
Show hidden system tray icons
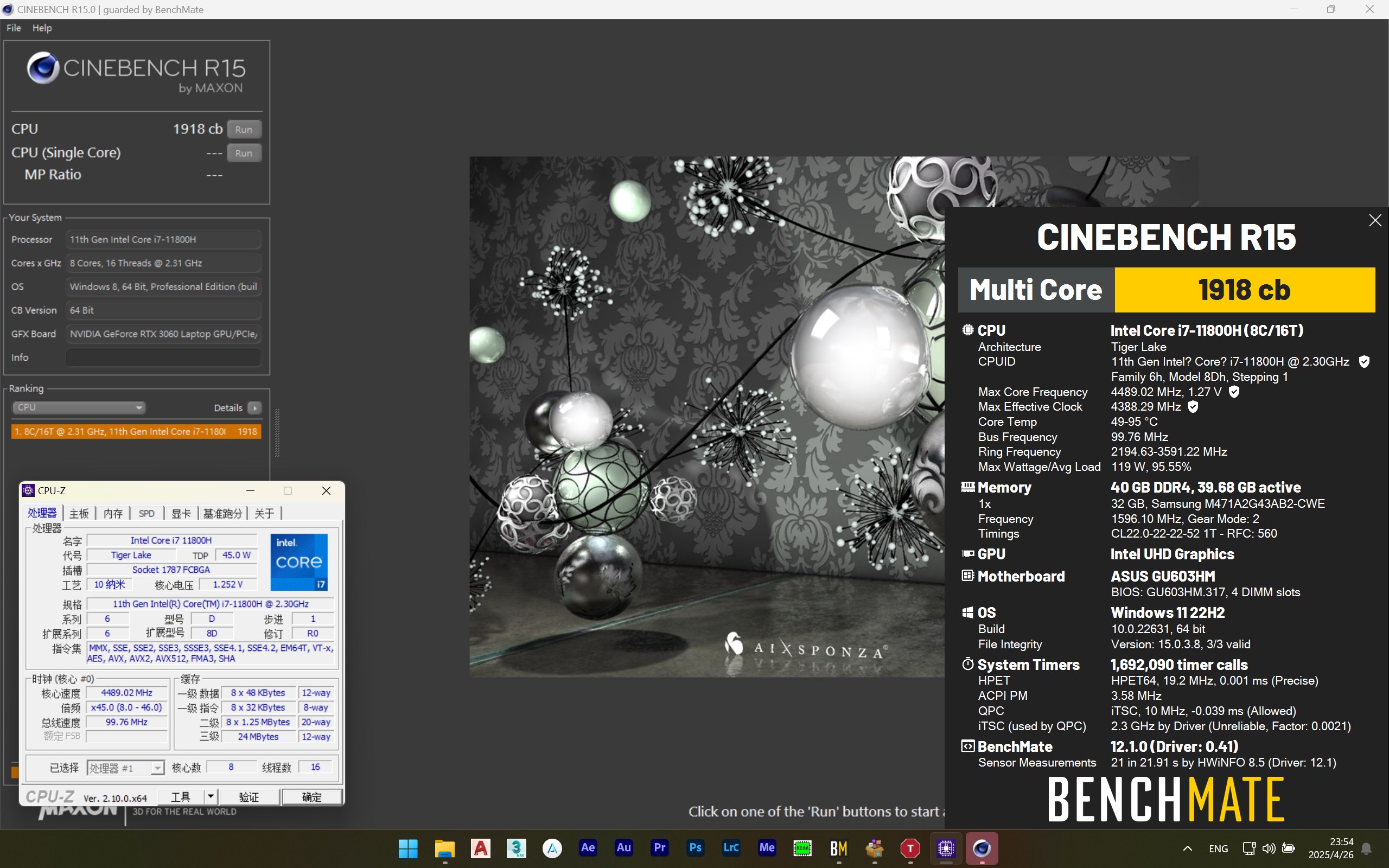pos(1188,848)
